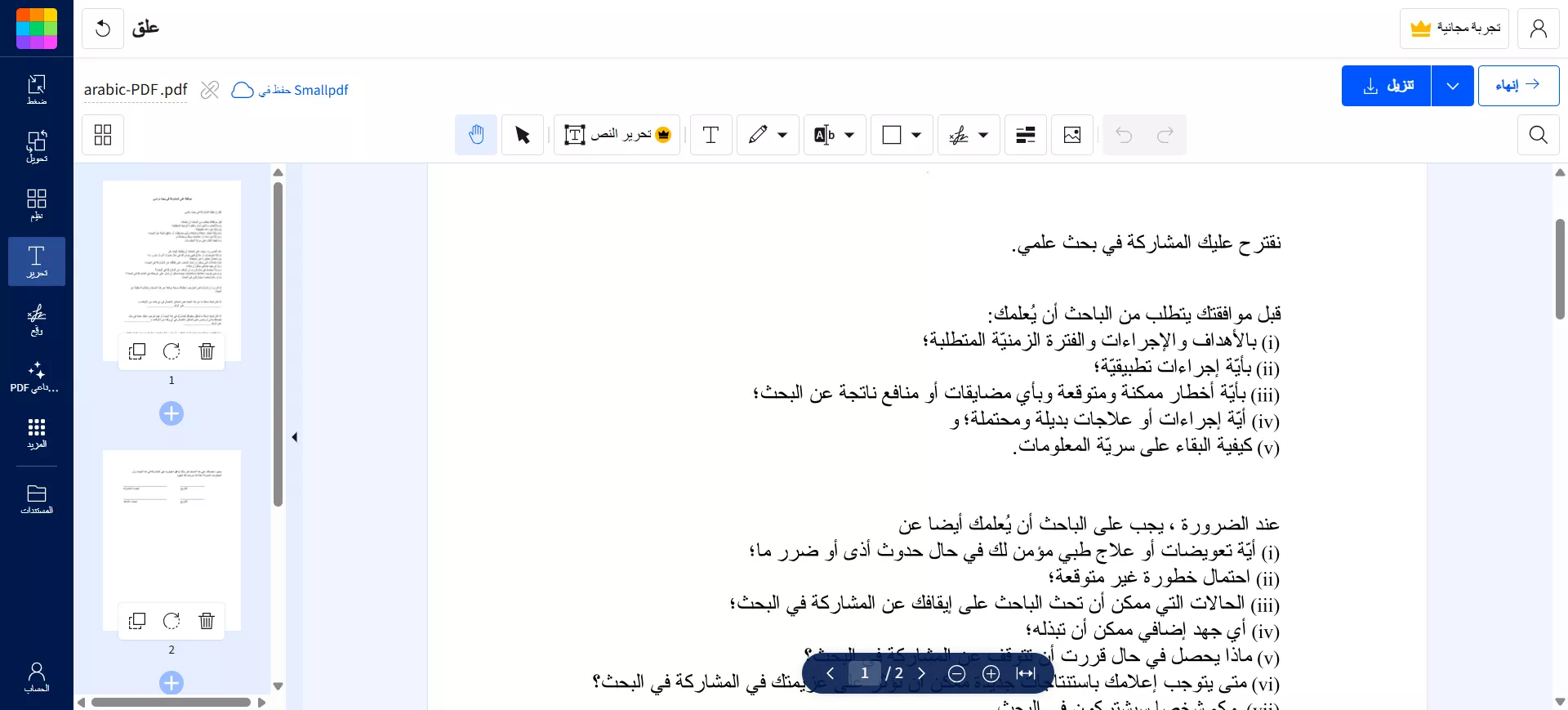1568x710 pixels.
Task: Click the document vertical scrollbar
Action: 1560,270
